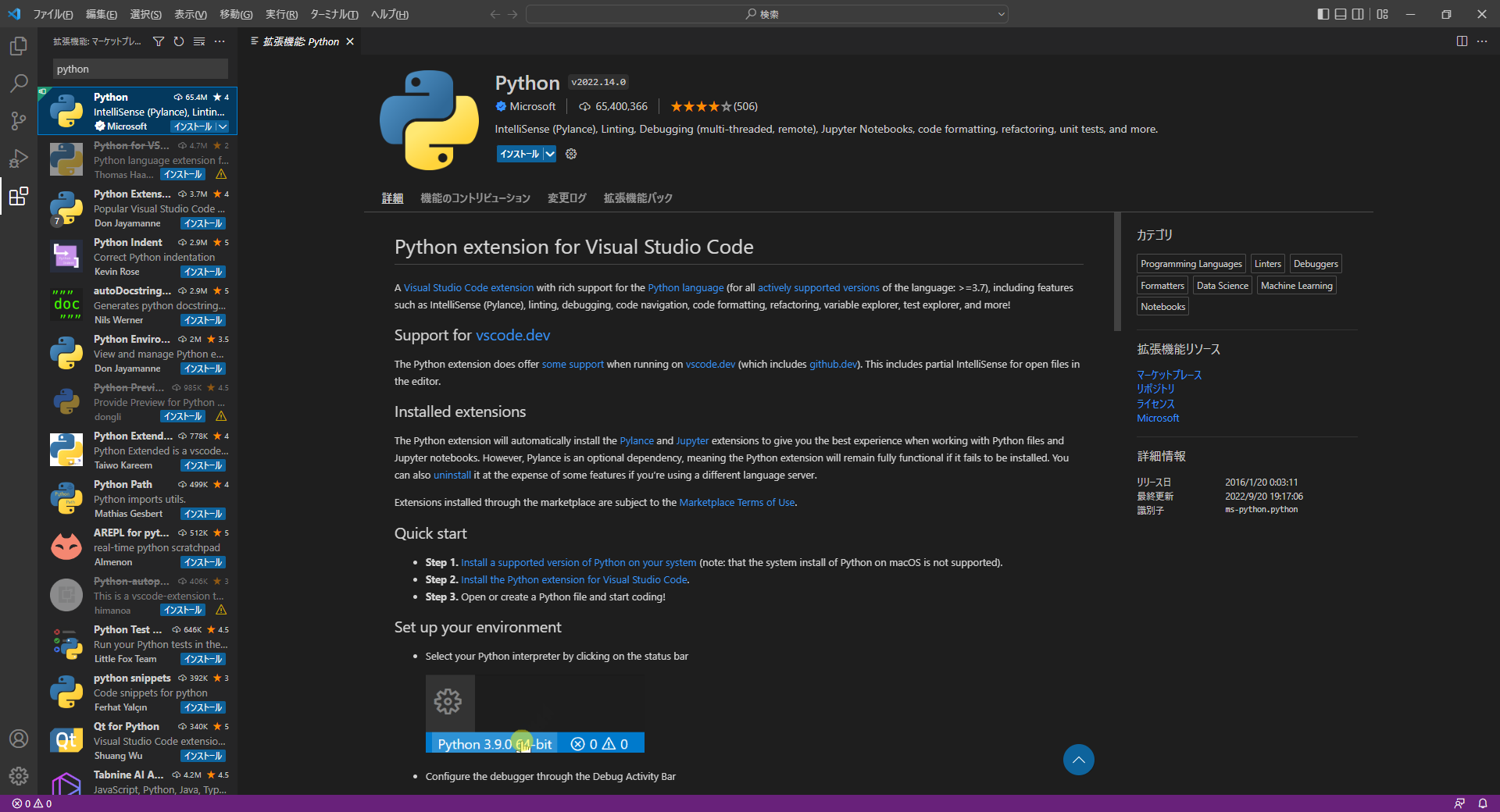Open the 選択(S) menu
Screen dimensions: 1500x812
146,14
